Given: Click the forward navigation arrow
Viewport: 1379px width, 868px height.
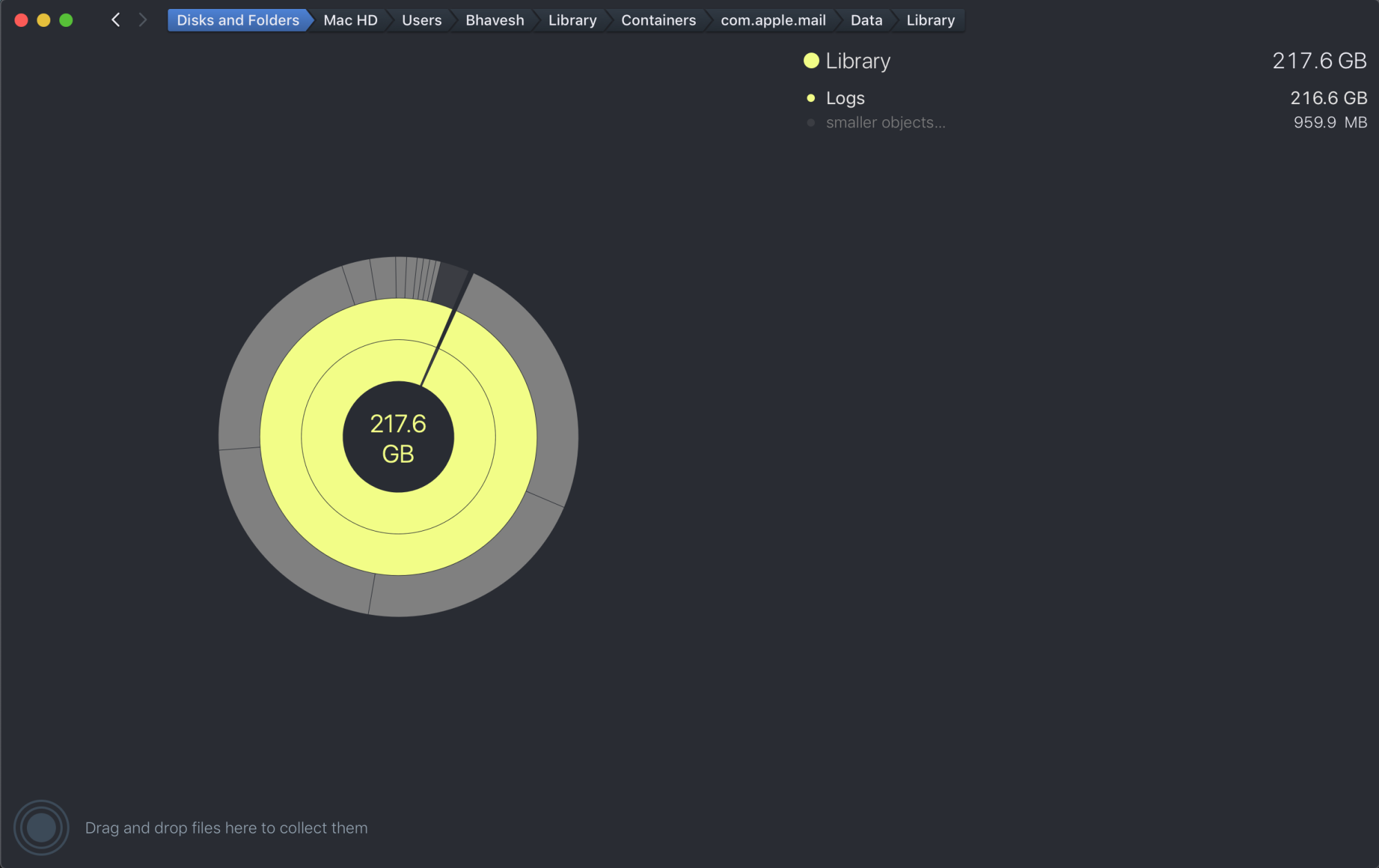Looking at the screenshot, I should pyautogui.click(x=143, y=20).
